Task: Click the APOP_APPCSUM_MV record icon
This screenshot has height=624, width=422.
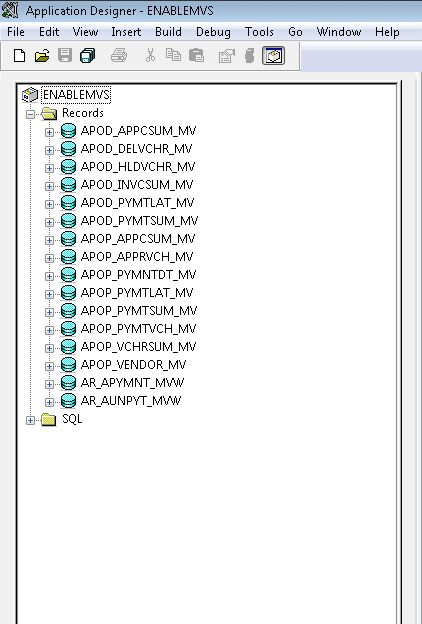Action: click(x=68, y=239)
